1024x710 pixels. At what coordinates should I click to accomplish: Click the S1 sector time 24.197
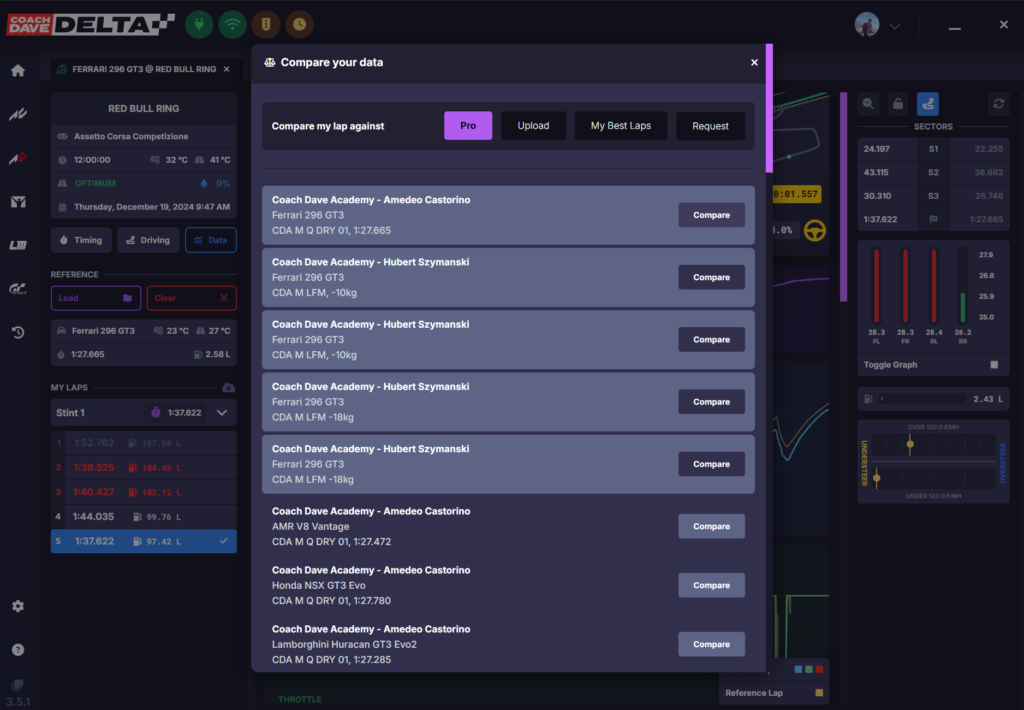click(x=876, y=149)
